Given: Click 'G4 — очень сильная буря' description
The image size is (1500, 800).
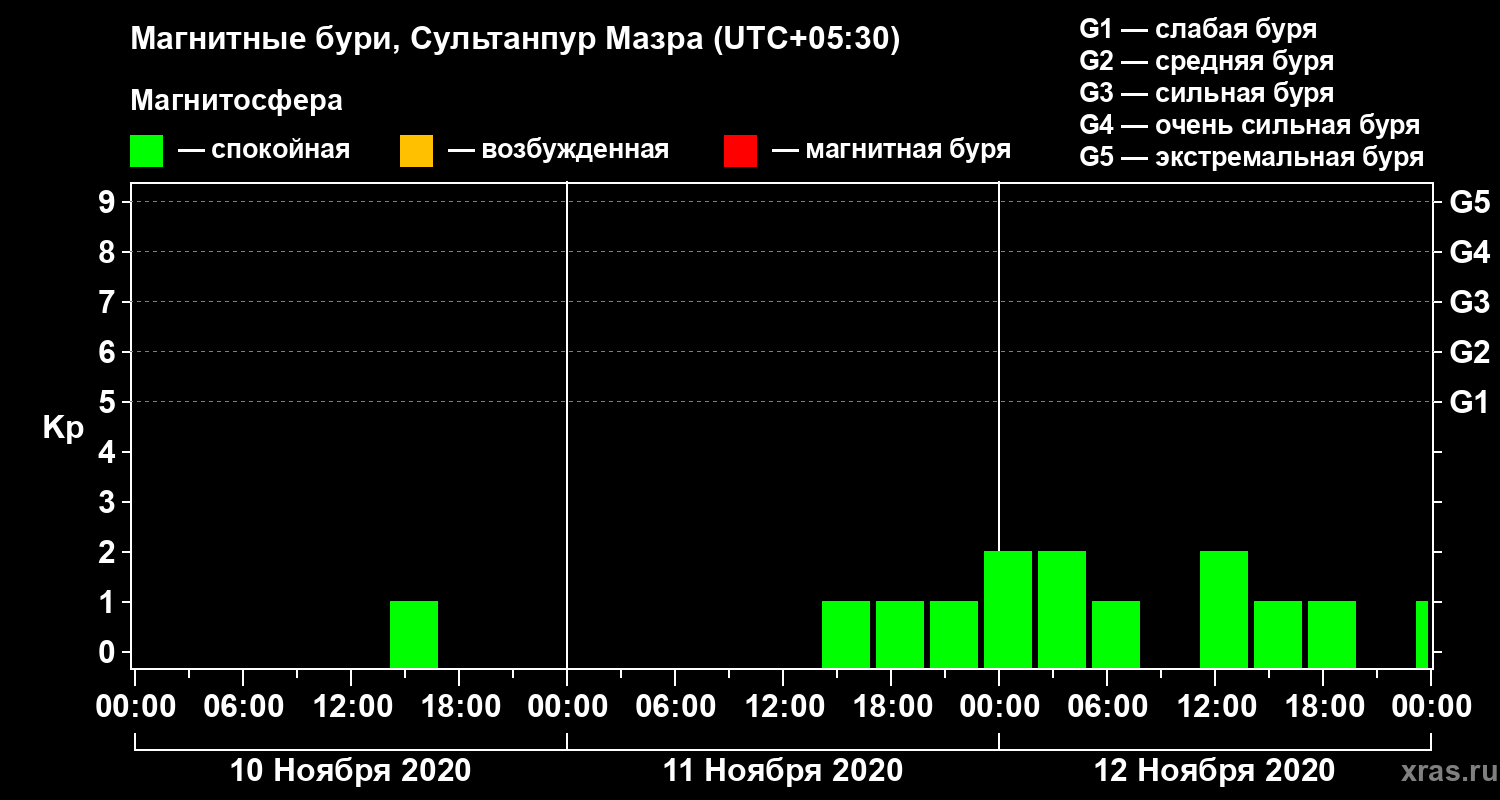Looking at the screenshot, I should (1250, 125).
